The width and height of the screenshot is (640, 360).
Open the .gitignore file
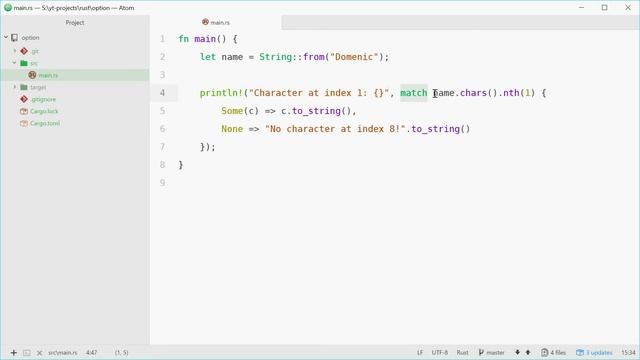43,99
